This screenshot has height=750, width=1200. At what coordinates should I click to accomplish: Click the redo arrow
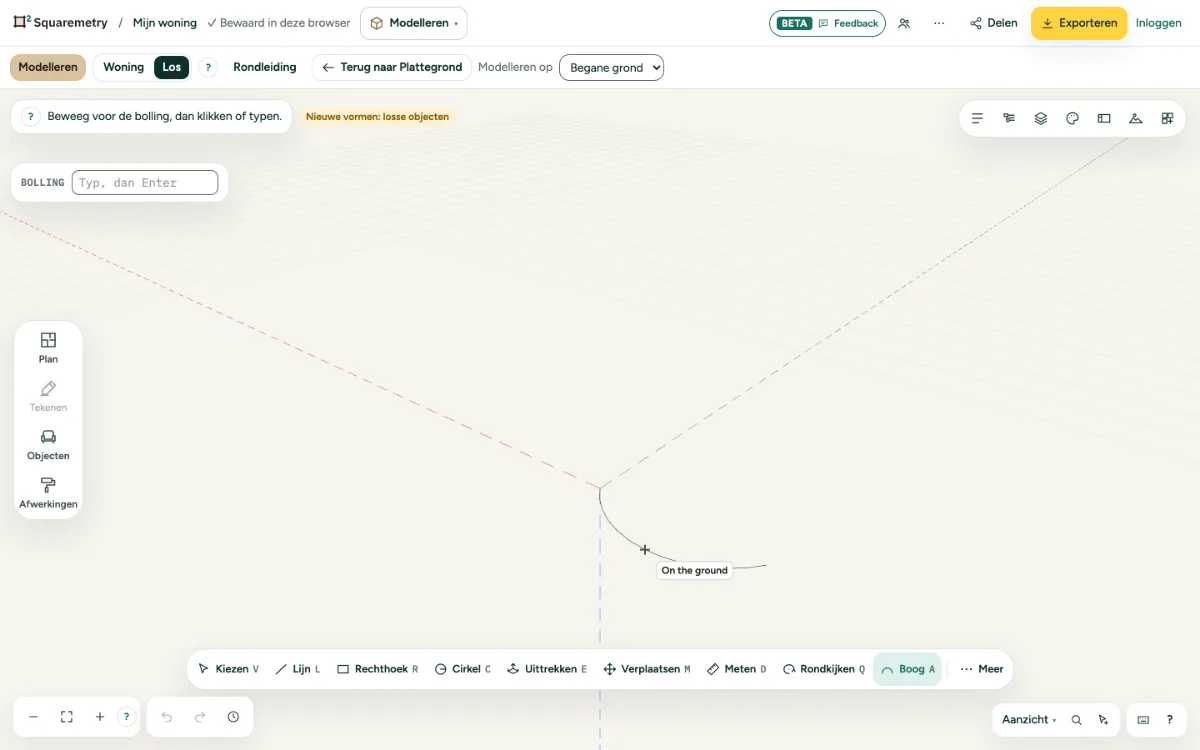200,717
